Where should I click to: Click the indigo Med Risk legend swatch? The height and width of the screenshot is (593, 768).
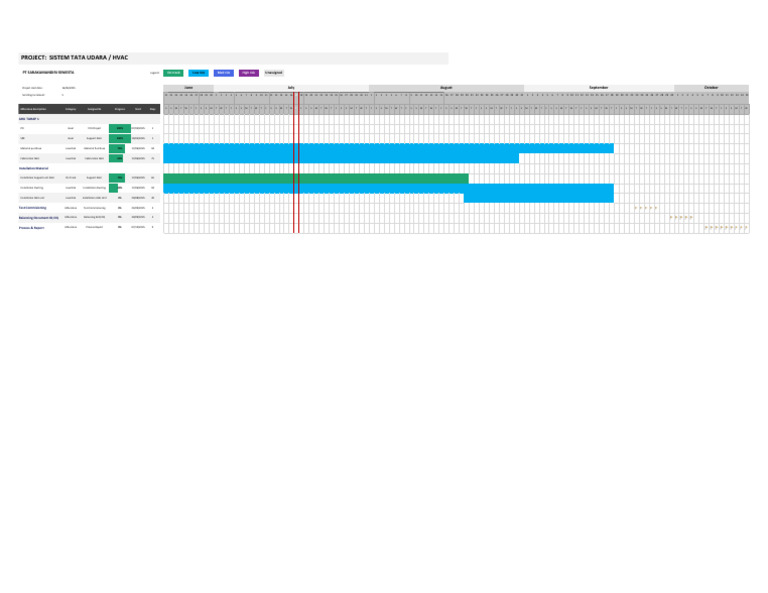coord(223,73)
